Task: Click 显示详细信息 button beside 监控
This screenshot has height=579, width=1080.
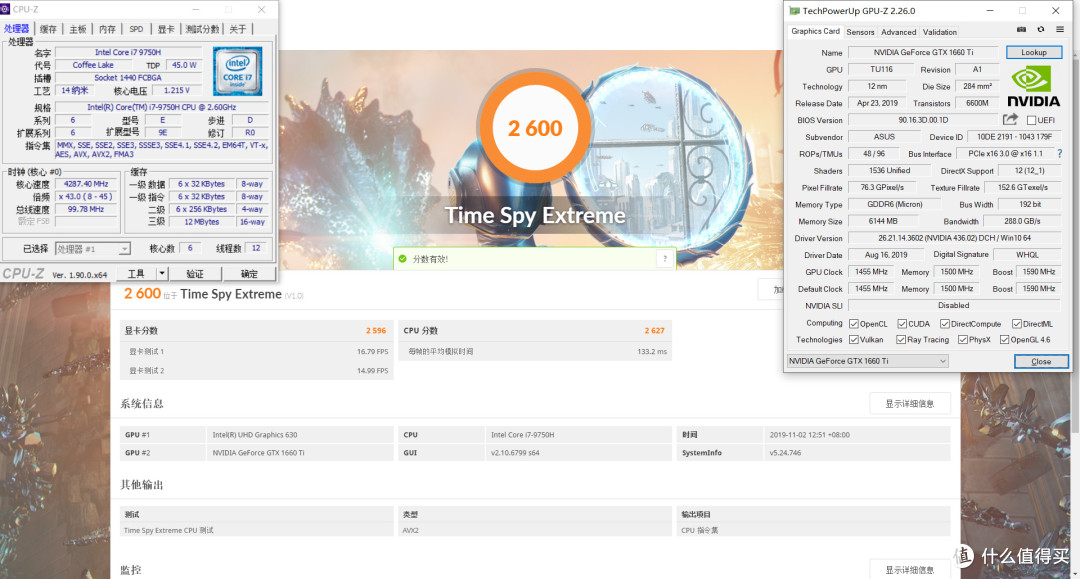Action: tap(909, 570)
